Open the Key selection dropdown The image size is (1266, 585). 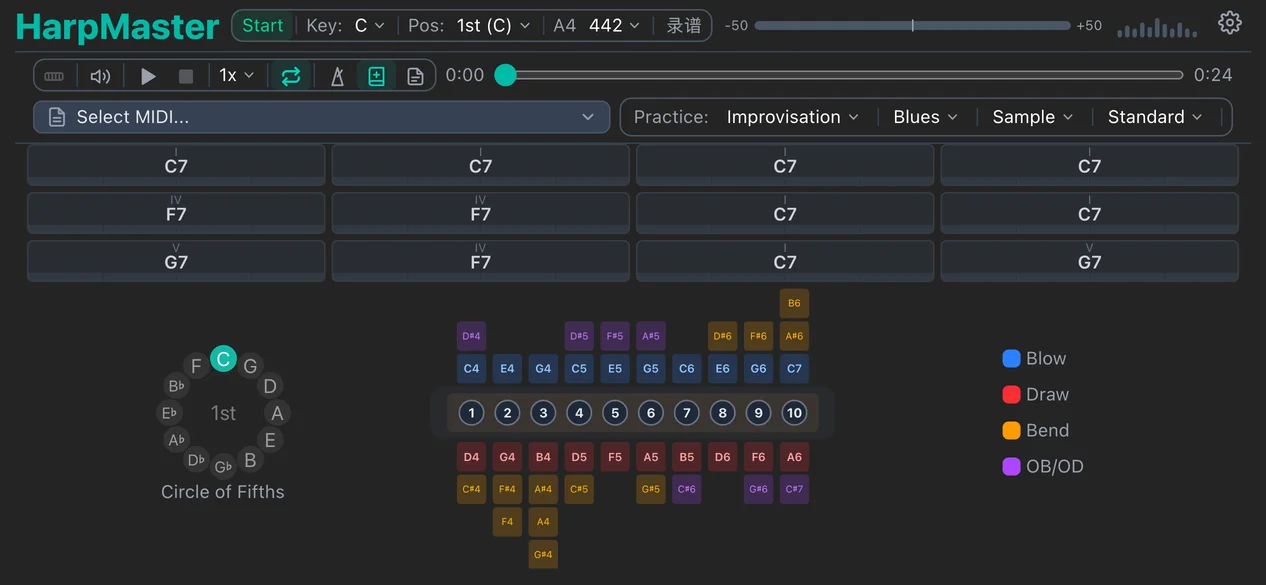358,25
